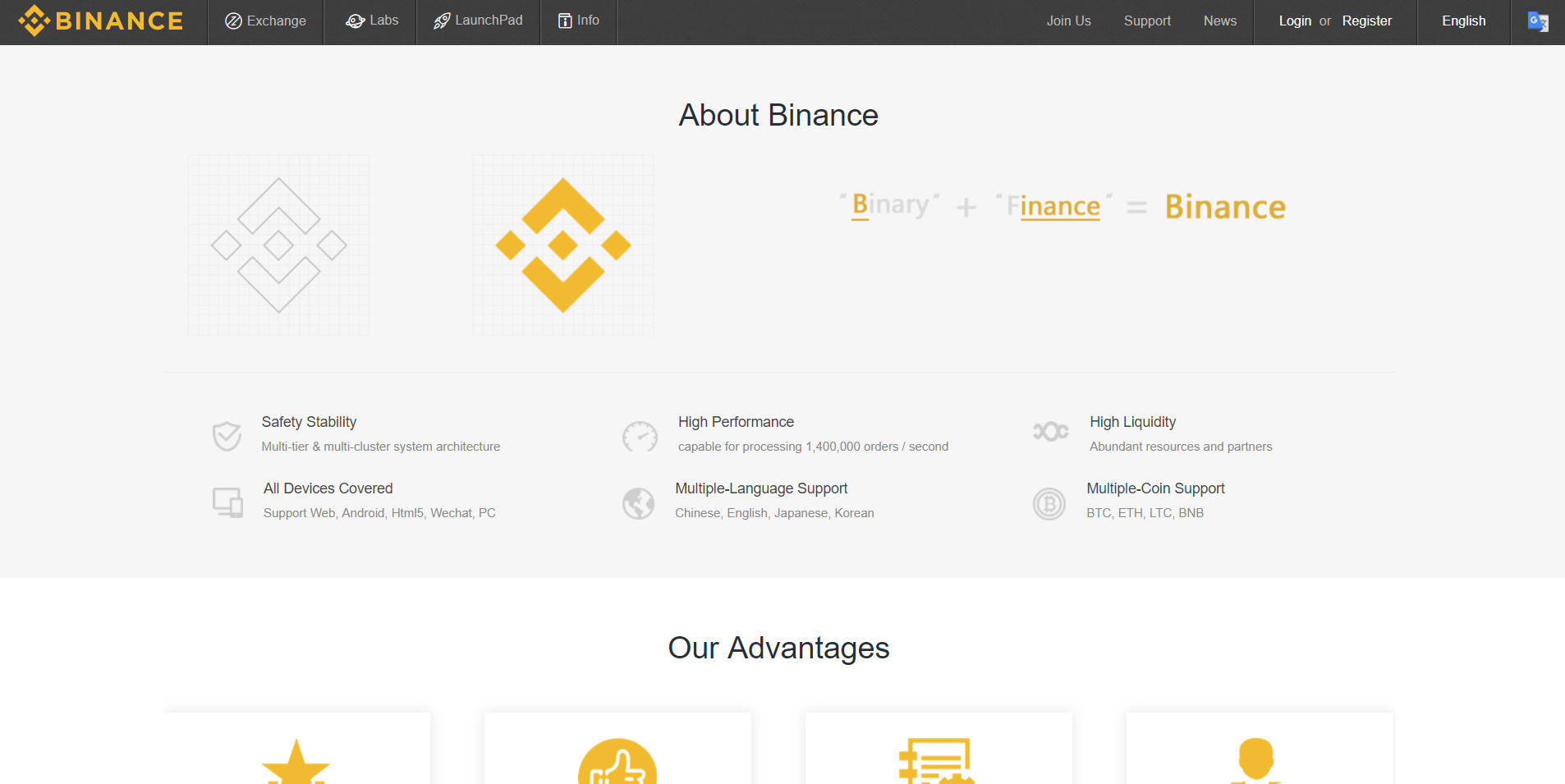This screenshot has height=784, width=1565.
Task: Open the Labs page
Action: click(x=372, y=21)
